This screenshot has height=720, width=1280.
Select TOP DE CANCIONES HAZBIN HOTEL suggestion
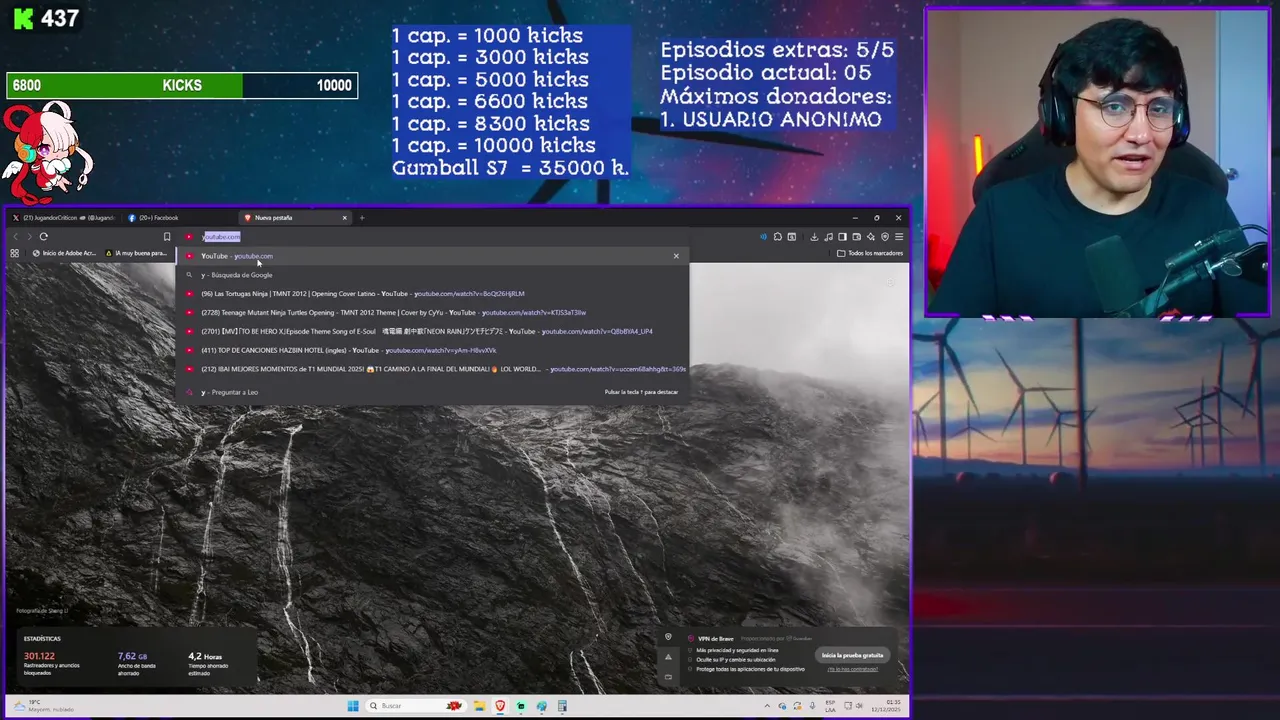(x=434, y=351)
